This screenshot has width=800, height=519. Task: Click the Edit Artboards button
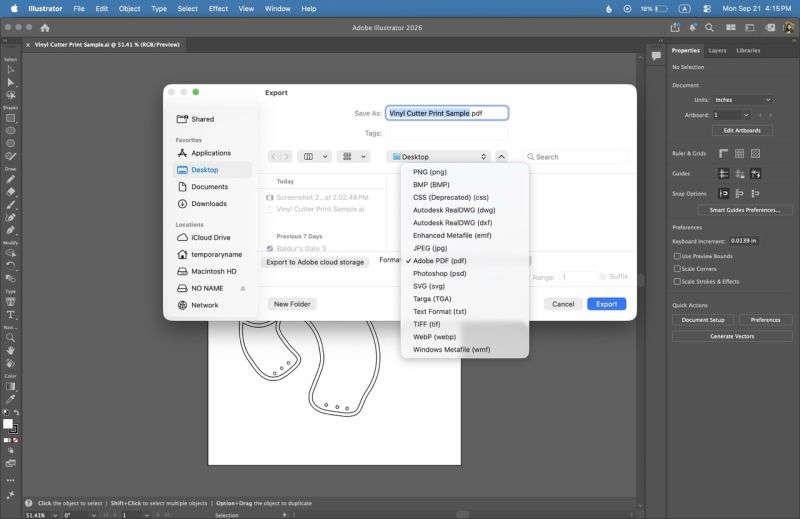[x=742, y=131]
